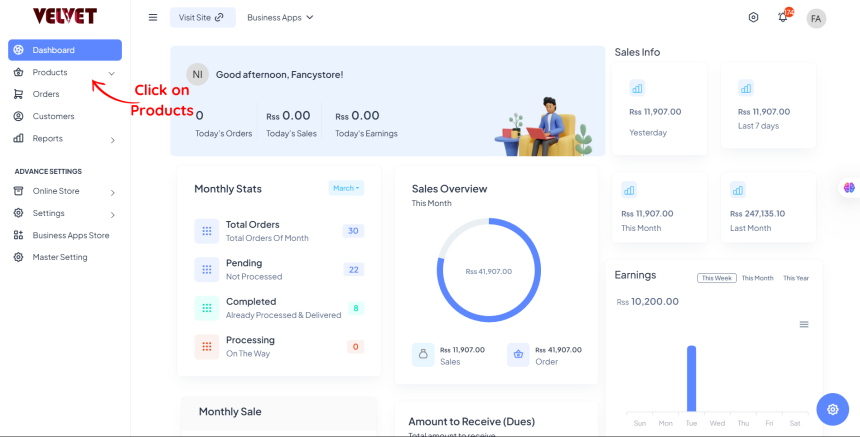Open the Earnings chart hamburger menu icon
This screenshot has height=437, width=860.
click(x=804, y=324)
